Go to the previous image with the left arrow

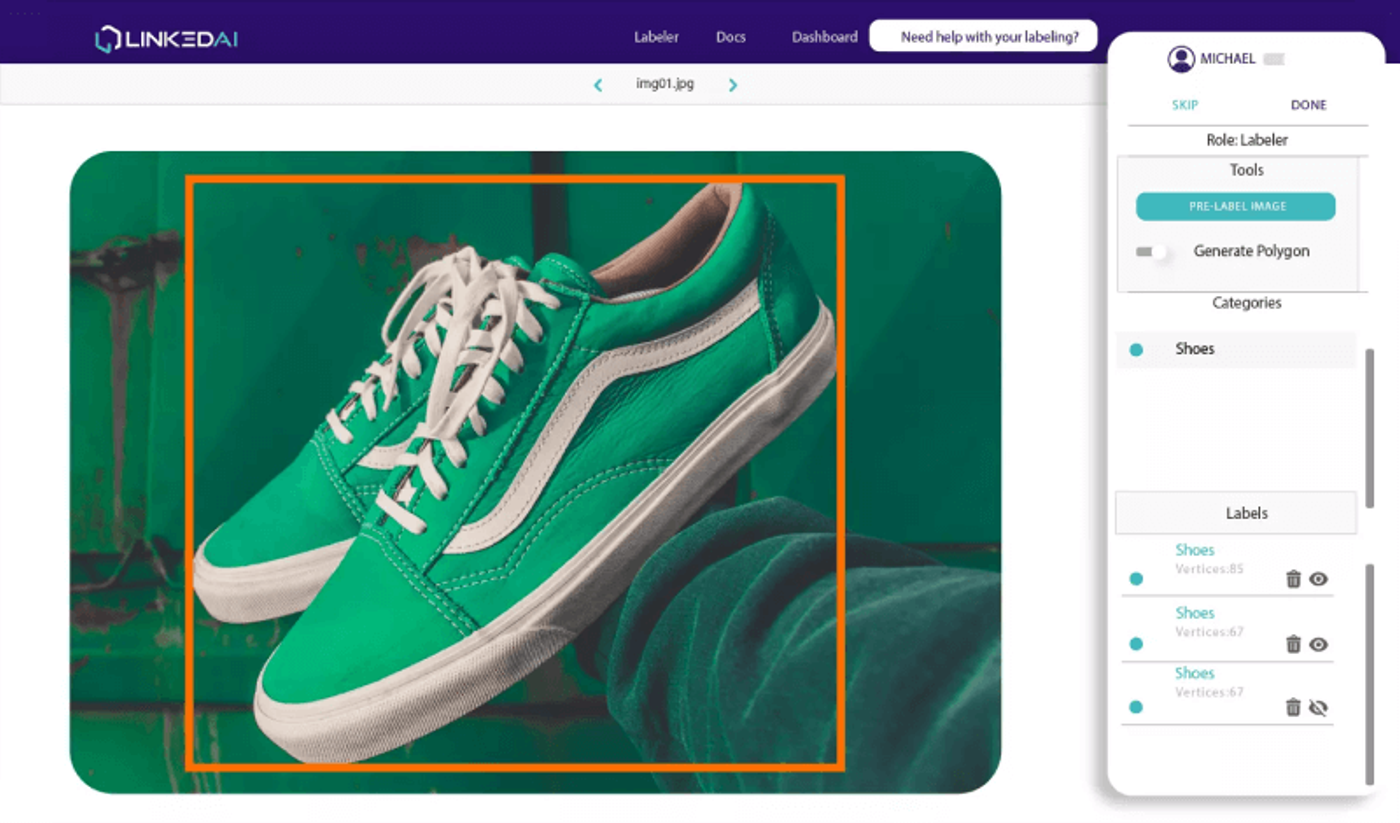[x=598, y=85]
